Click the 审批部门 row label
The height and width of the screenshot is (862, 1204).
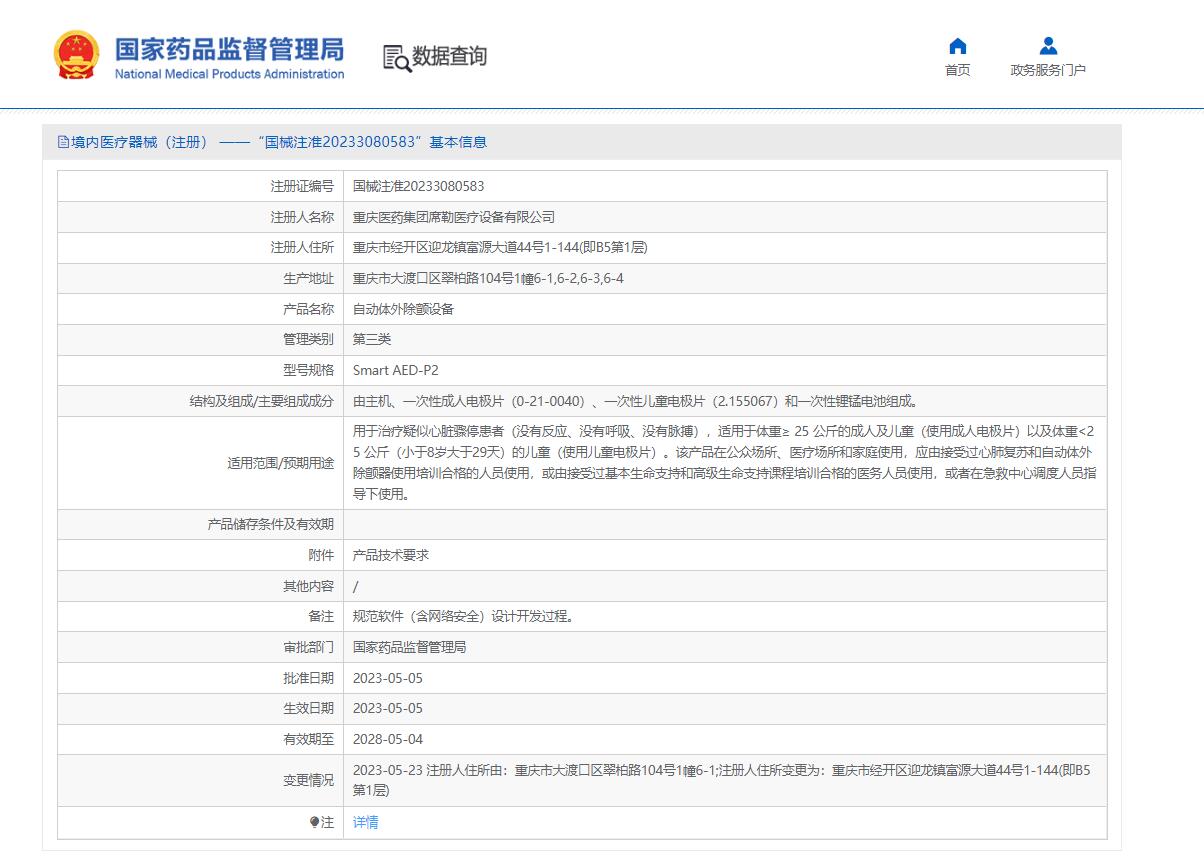[308, 647]
